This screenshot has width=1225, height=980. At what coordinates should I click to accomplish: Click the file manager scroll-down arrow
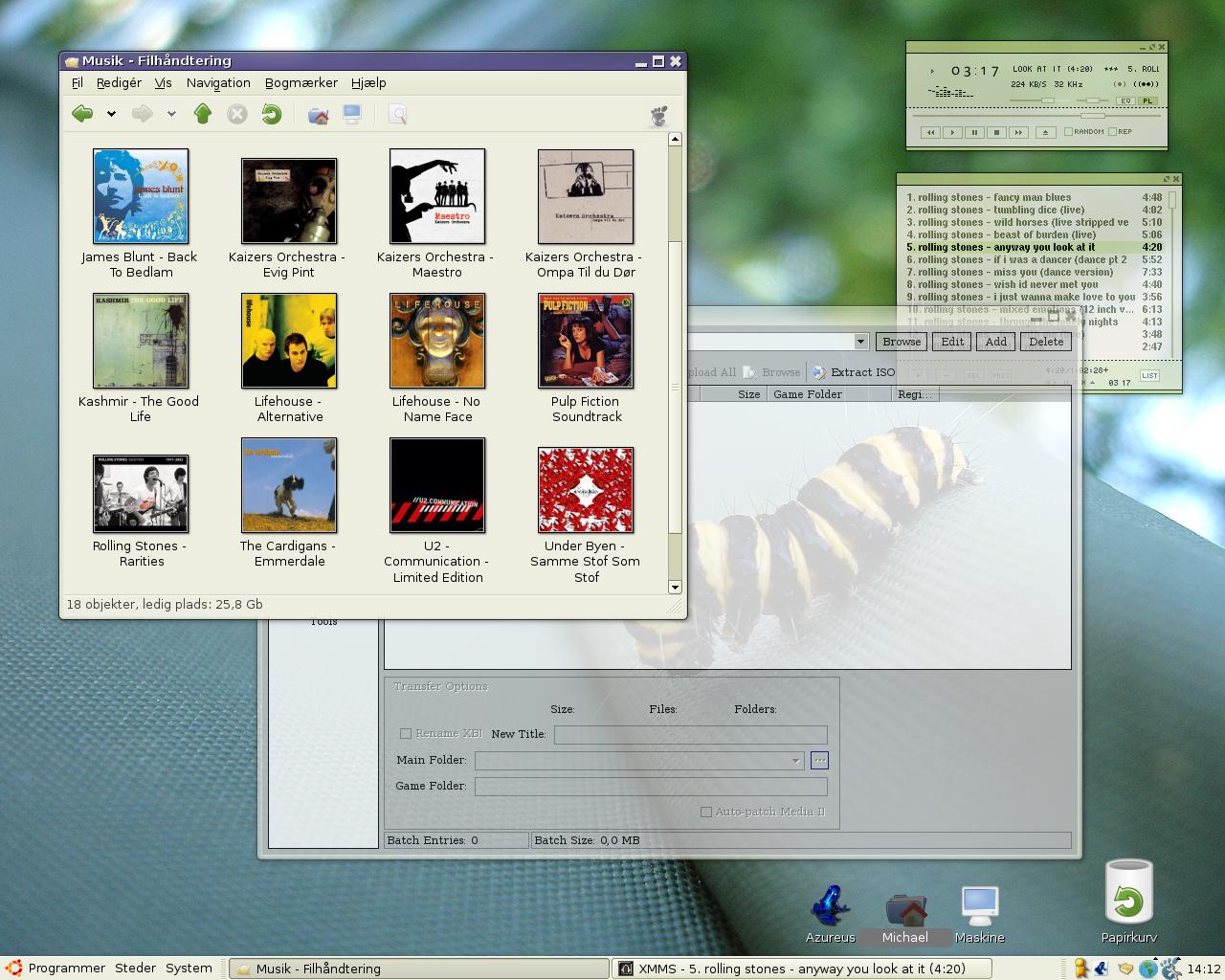tap(675, 587)
